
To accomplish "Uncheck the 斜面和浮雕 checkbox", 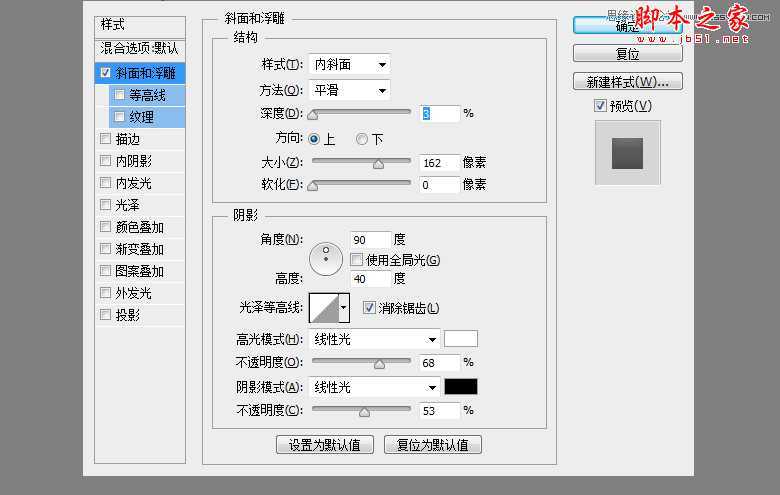I will (106, 73).
